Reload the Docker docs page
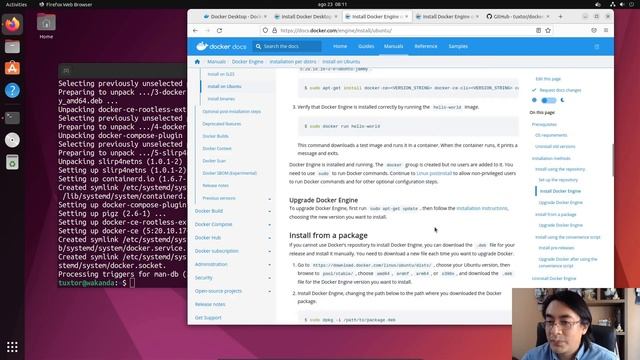 (x=219, y=31)
